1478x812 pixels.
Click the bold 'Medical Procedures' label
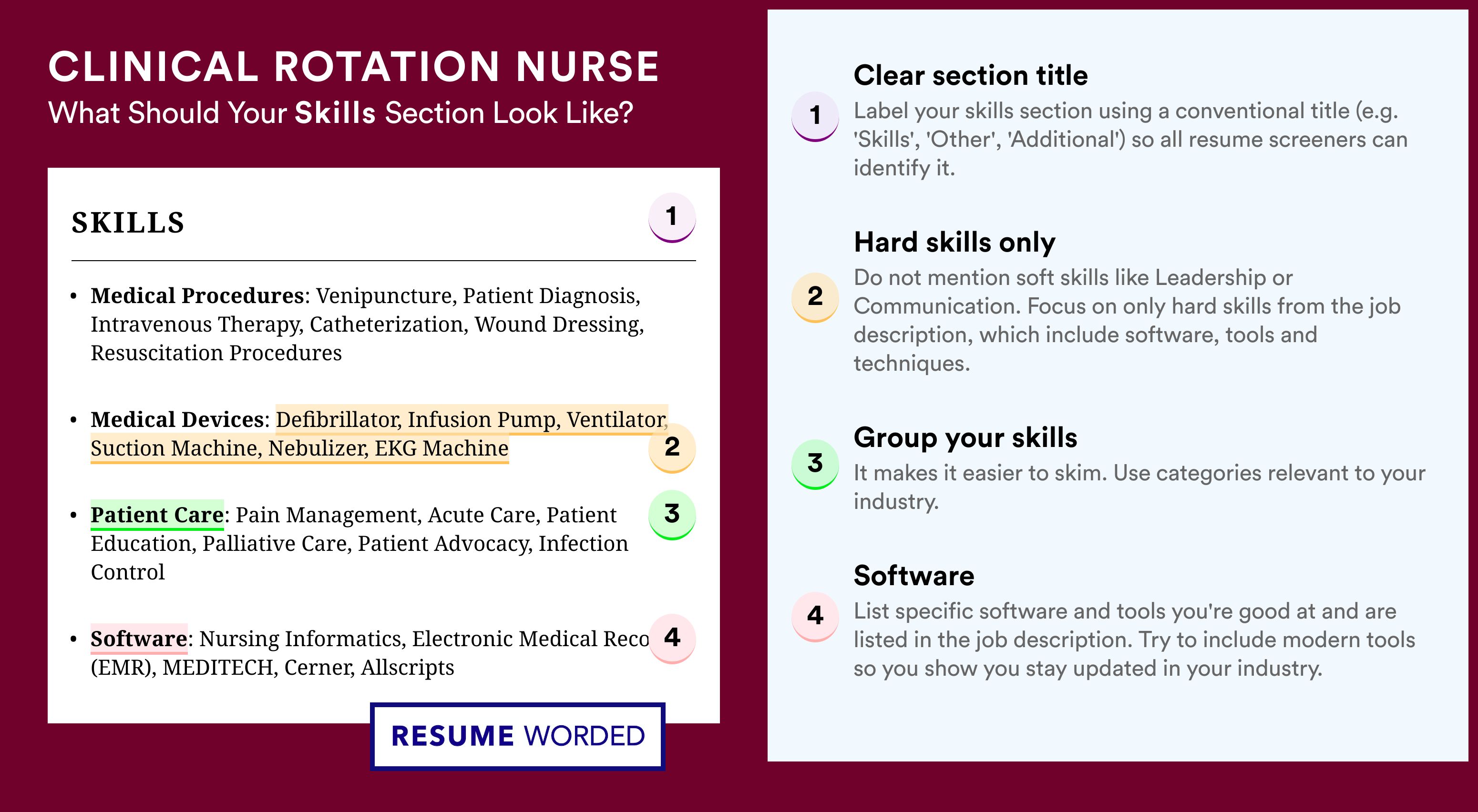[x=197, y=295]
